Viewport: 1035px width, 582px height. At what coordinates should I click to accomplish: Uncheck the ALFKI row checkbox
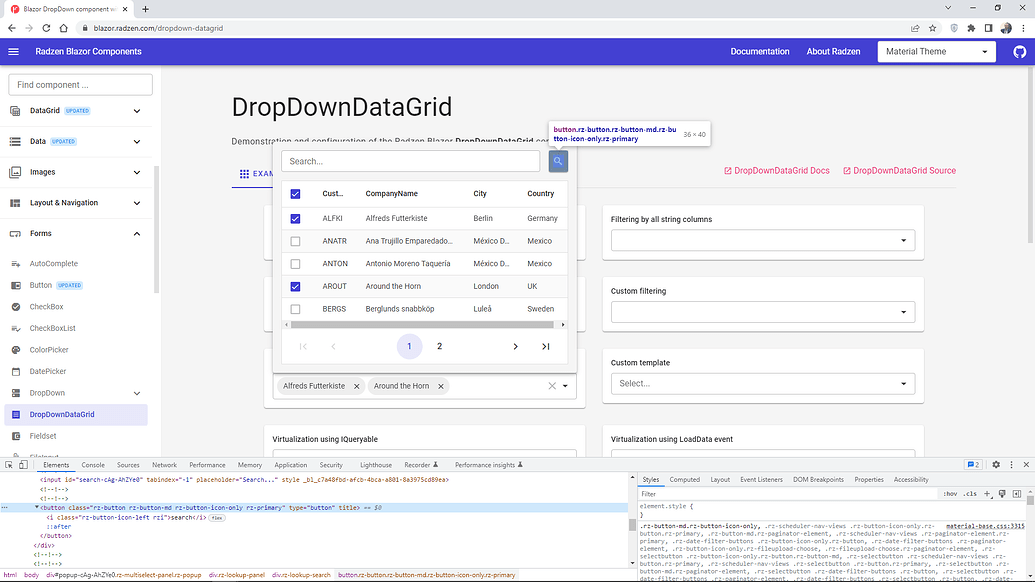295,218
